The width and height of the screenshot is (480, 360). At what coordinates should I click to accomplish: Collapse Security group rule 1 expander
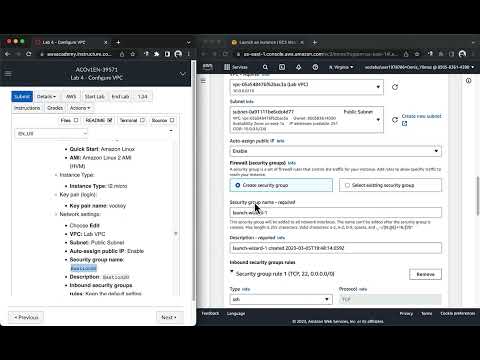point(232,272)
